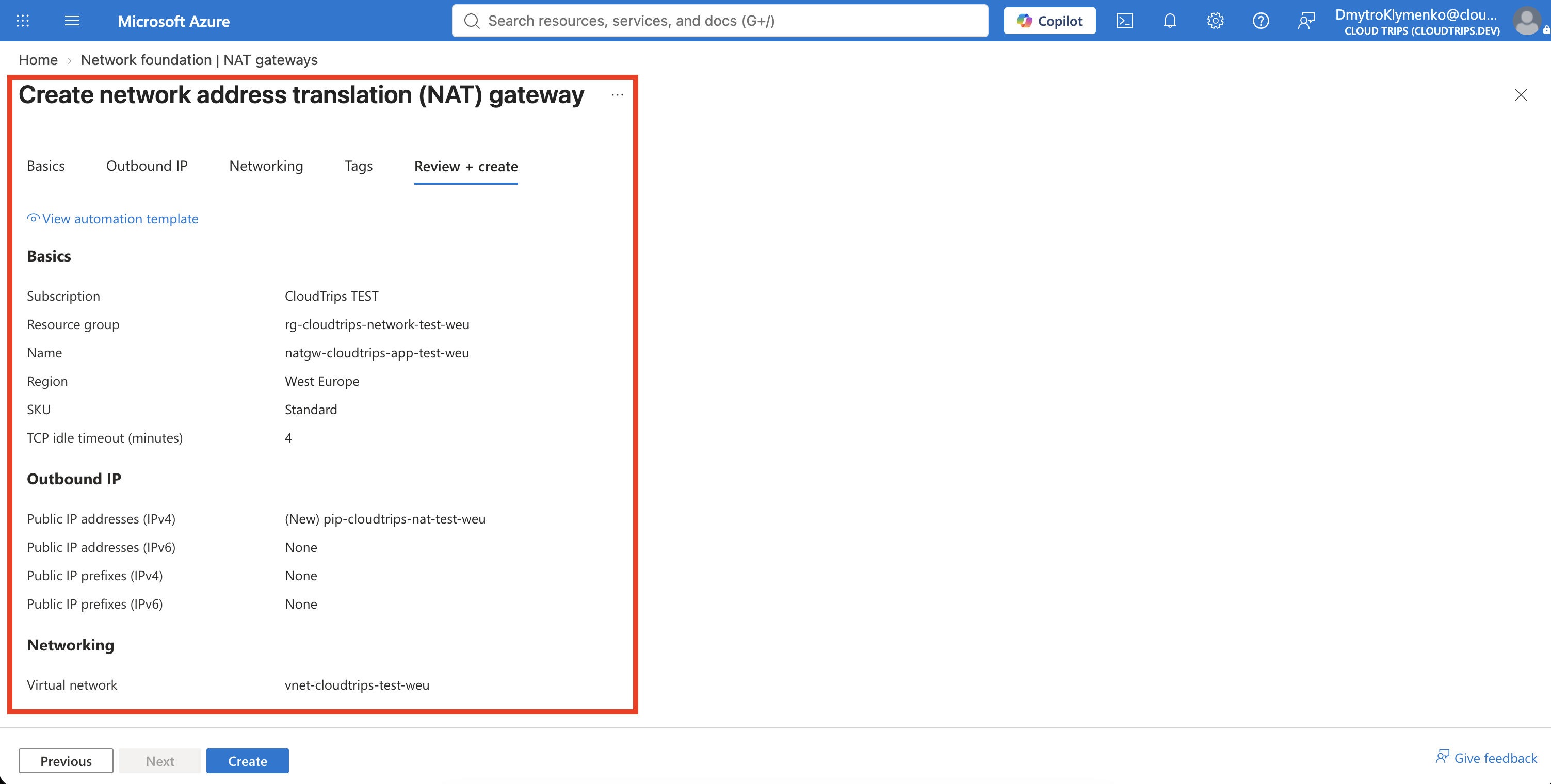
Task: Select natgw-cloudtrips-app-test-weu name value
Action: tap(377, 353)
